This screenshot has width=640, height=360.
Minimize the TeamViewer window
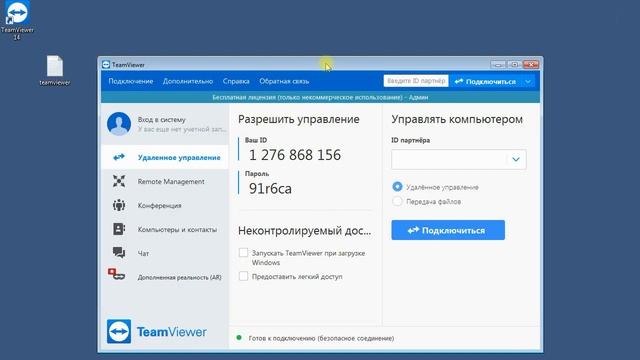(498, 64)
